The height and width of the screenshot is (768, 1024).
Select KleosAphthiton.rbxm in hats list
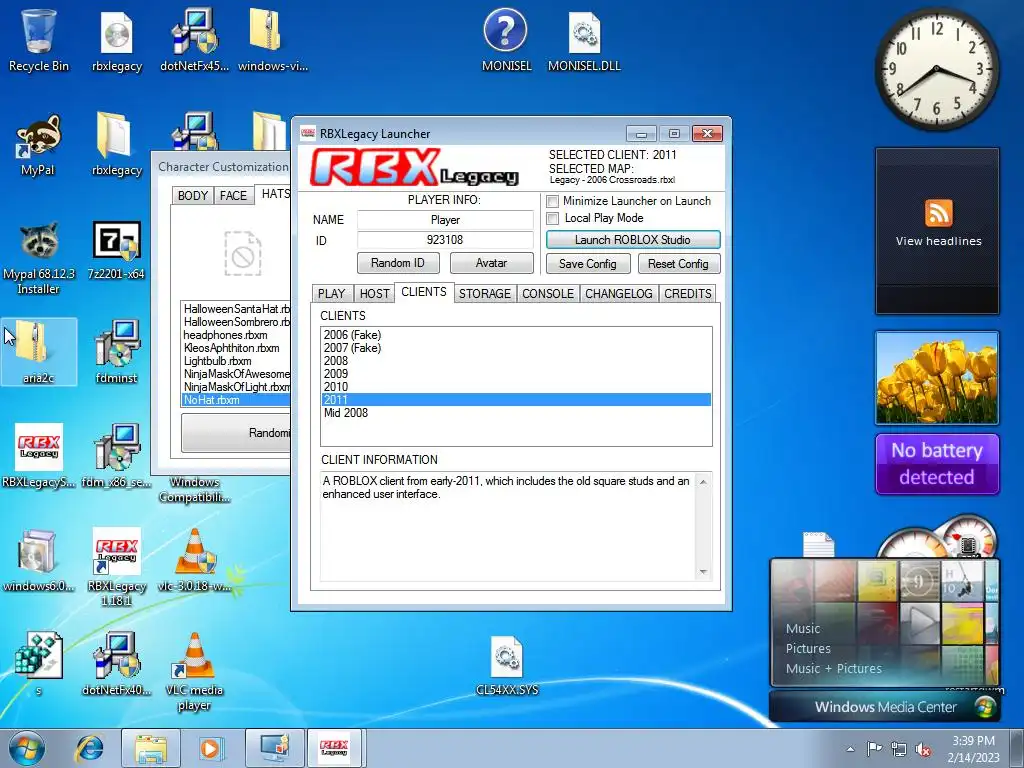[x=236, y=348]
